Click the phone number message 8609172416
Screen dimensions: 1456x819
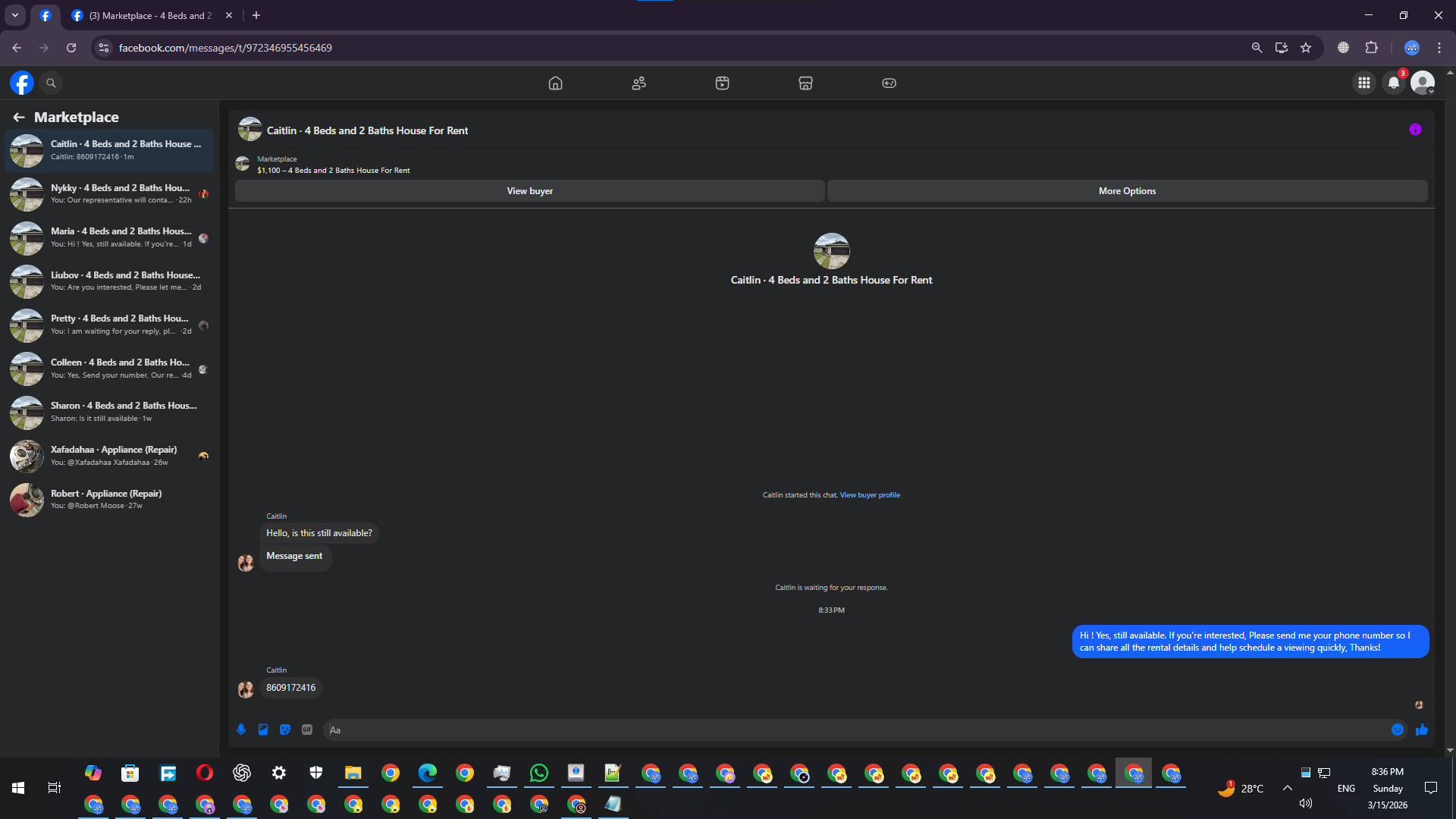click(x=290, y=688)
